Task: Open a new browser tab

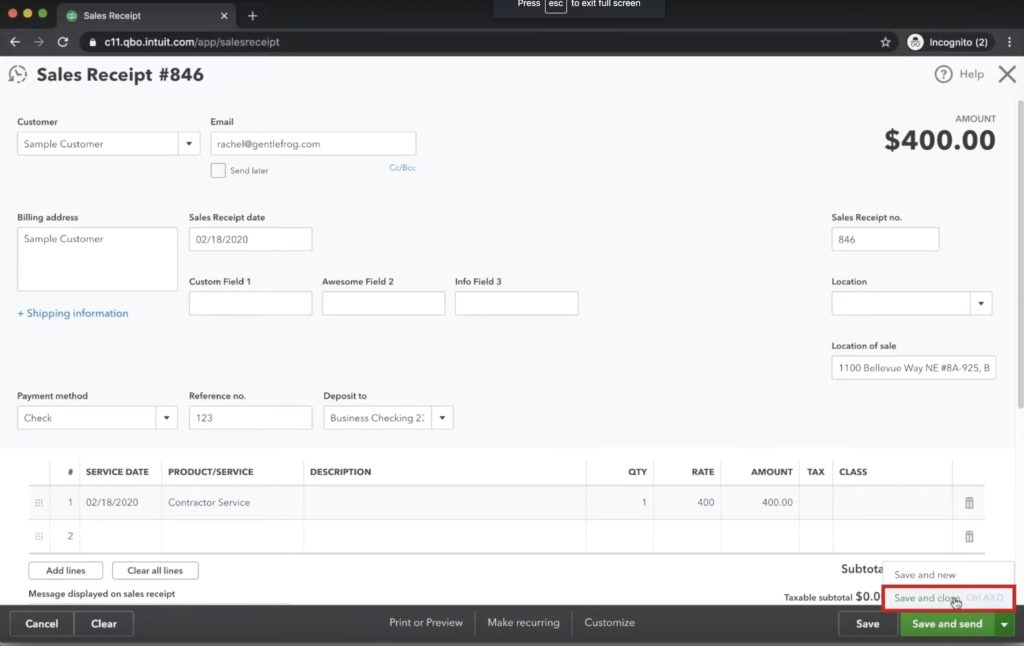Action: coord(253,16)
